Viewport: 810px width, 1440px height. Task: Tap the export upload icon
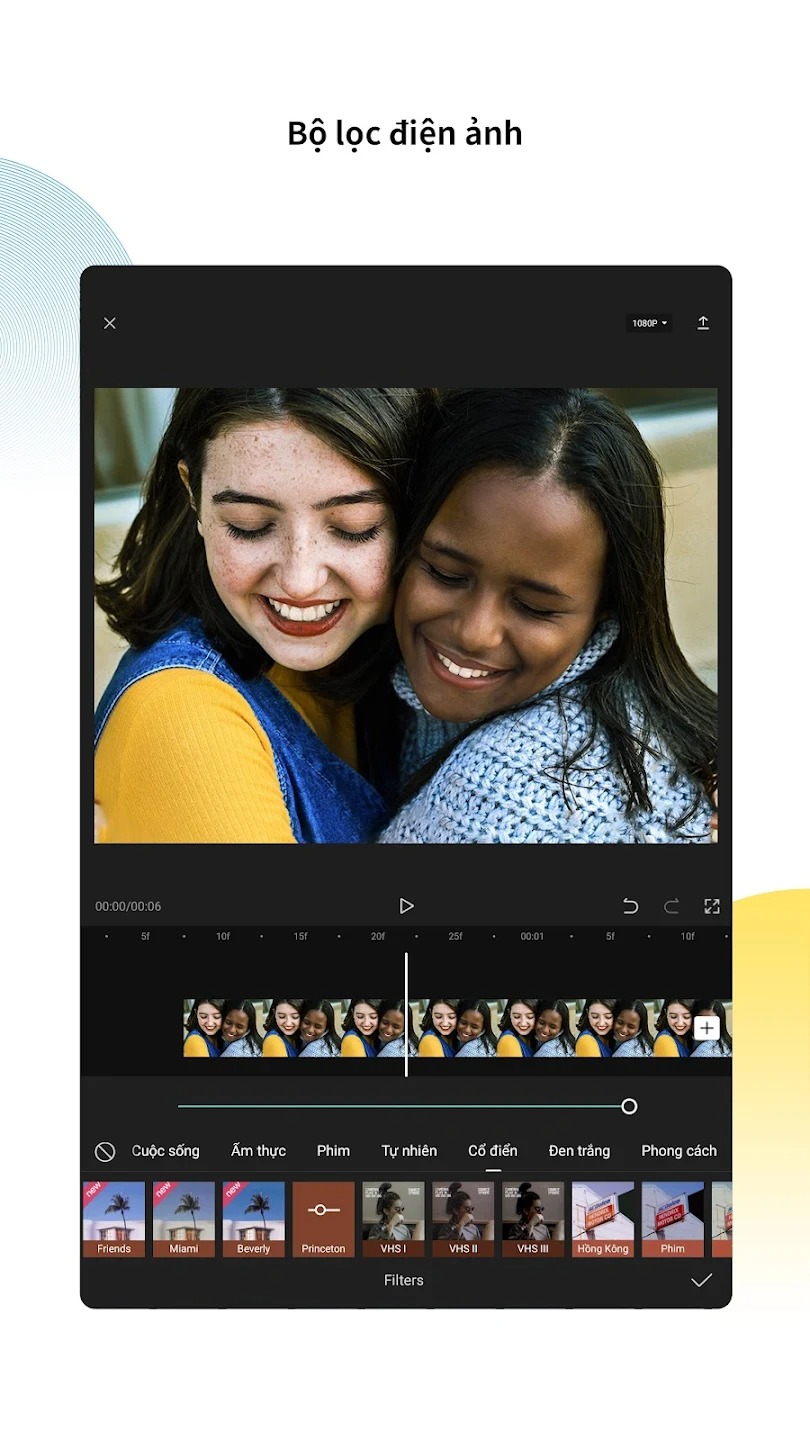[x=703, y=322]
